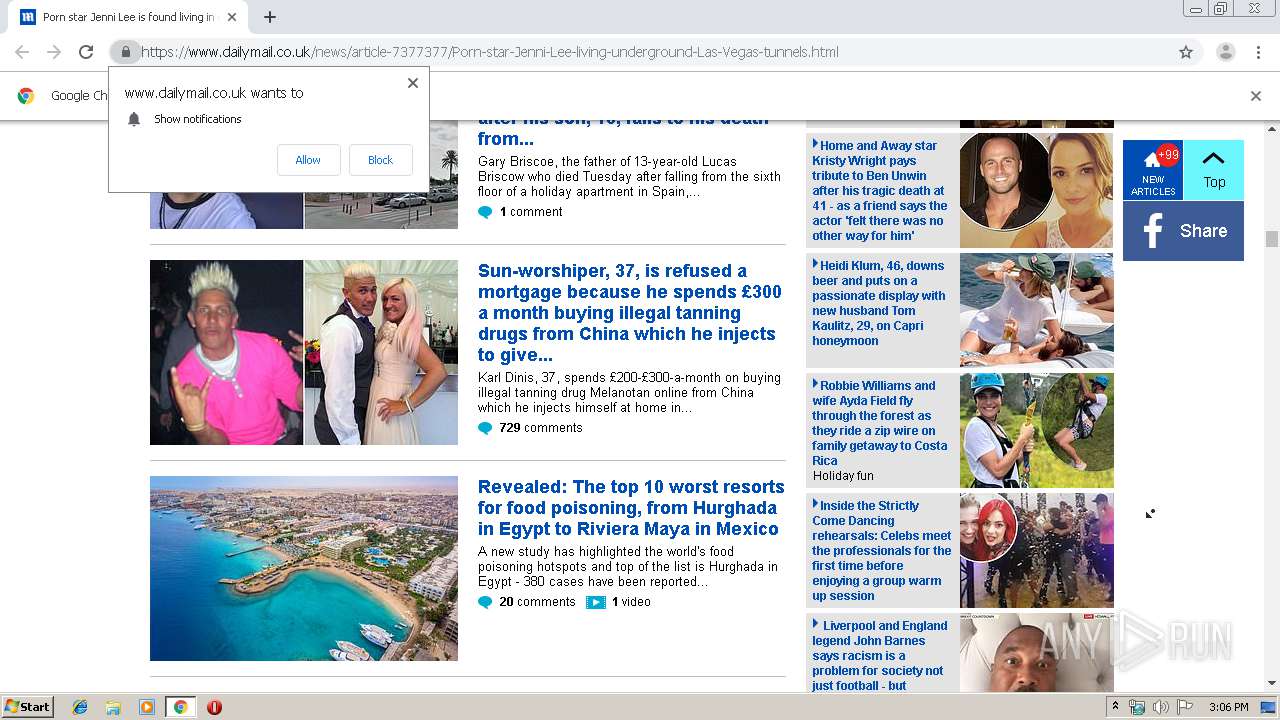Image resolution: width=1280 pixels, height=720 pixels.
Task: Open Windows Explorer folder from taskbar
Action: point(113,707)
